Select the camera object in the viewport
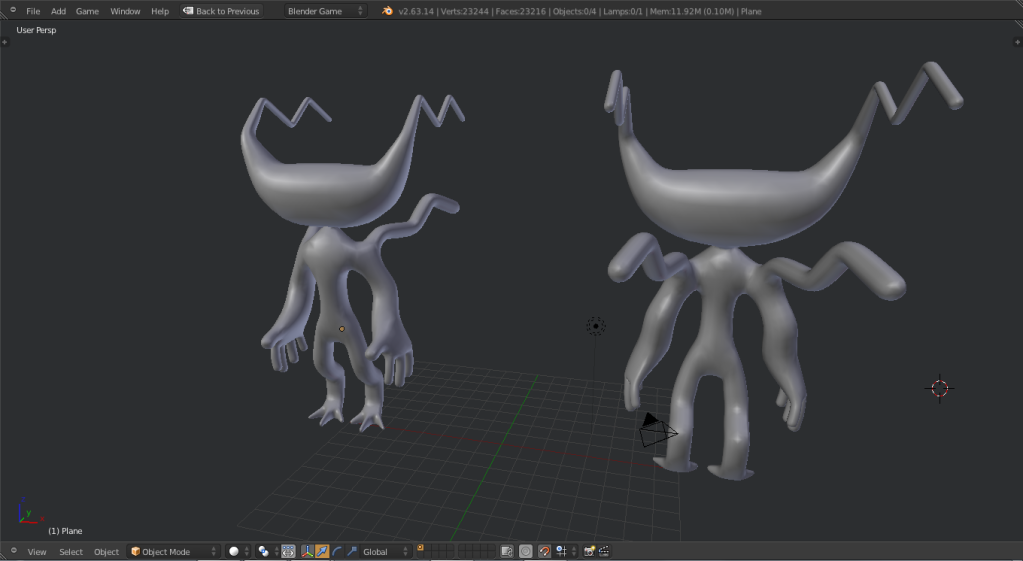The width and height of the screenshot is (1023, 561). tap(656, 431)
